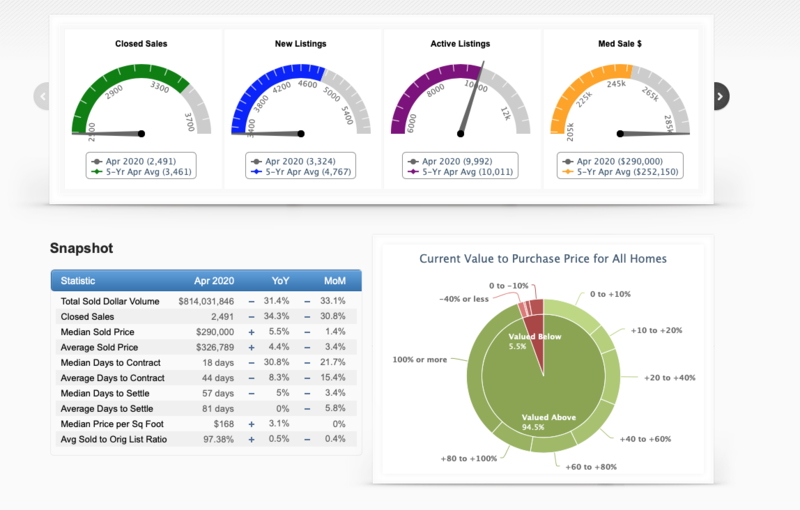Click the left carousel arrow beside Closed Sales

click(42, 96)
